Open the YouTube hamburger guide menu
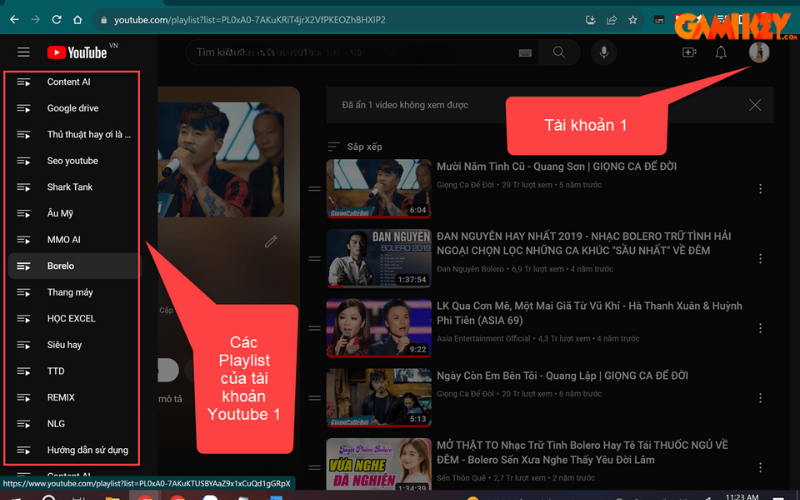Screen dimensions: 800x500 [x=23, y=52]
